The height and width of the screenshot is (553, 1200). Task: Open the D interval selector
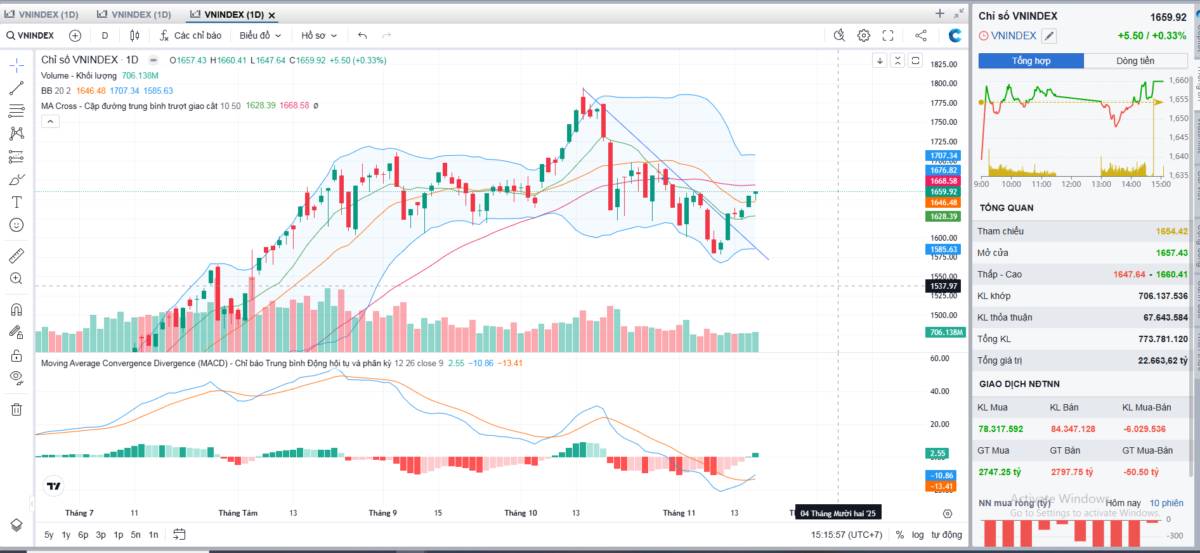(105, 35)
